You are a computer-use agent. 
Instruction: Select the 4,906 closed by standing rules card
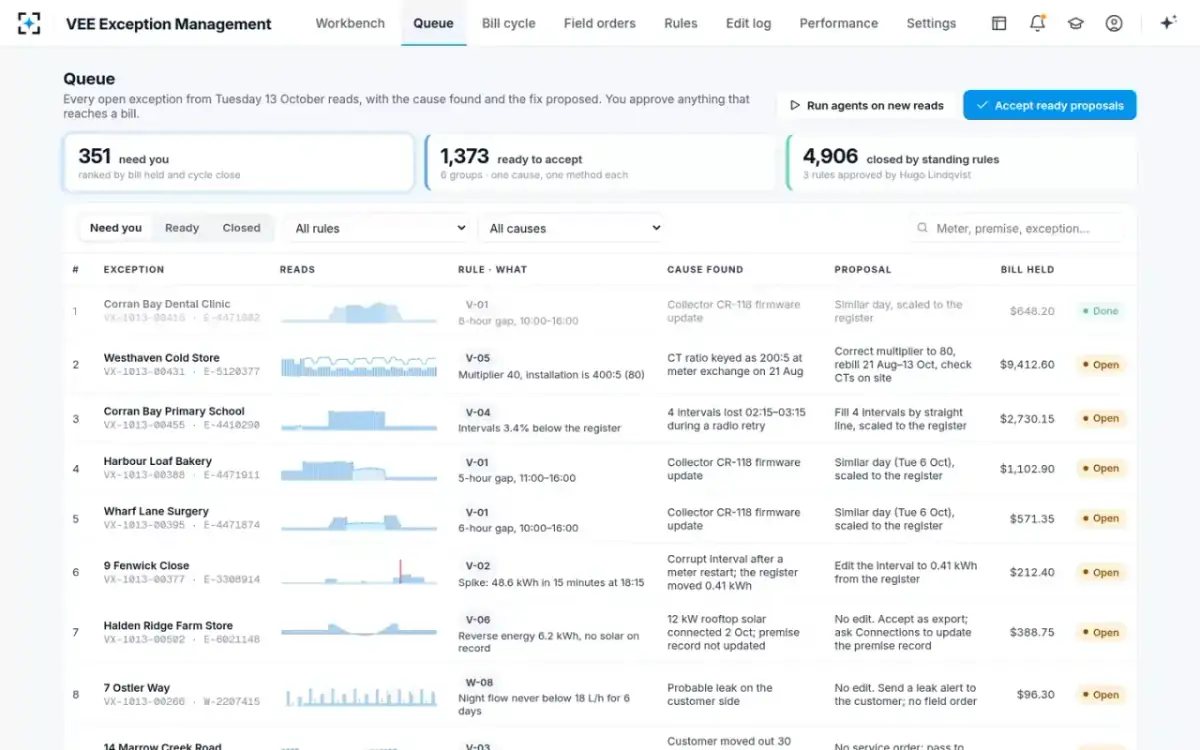(962, 163)
